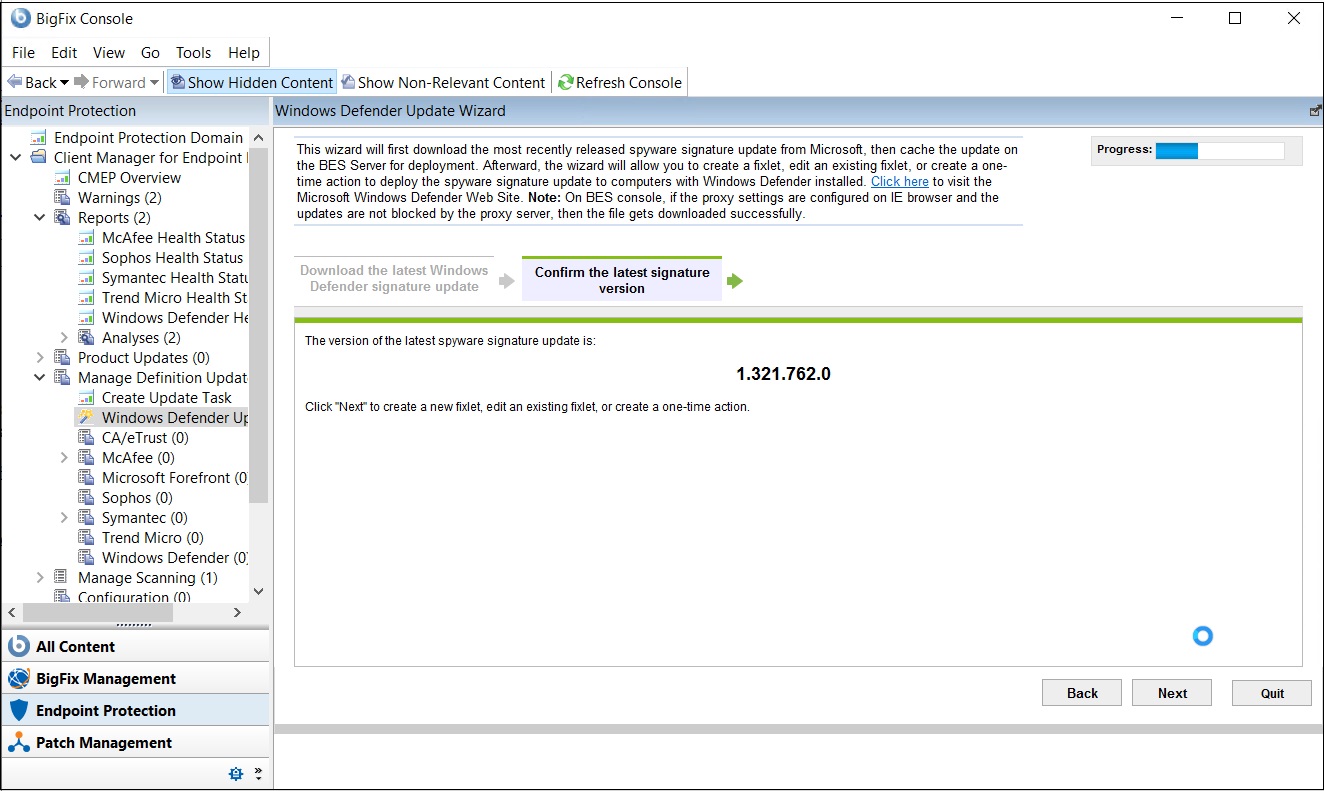Click the version number 1.321.762.0

(783, 374)
